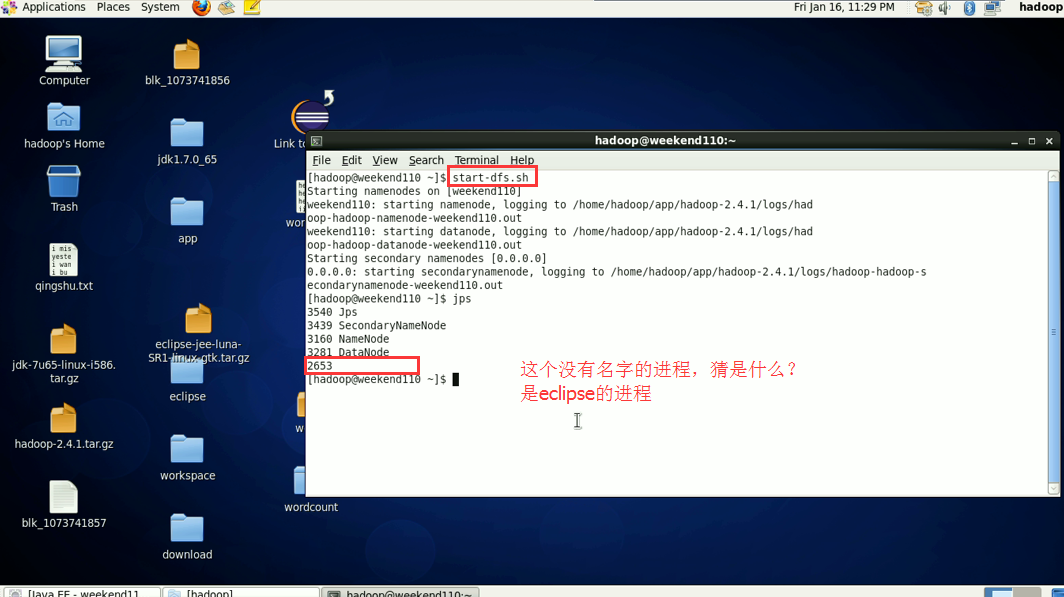Open the terminal Help menu
The width and height of the screenshot is (1064, 597).
click(522, 160)
